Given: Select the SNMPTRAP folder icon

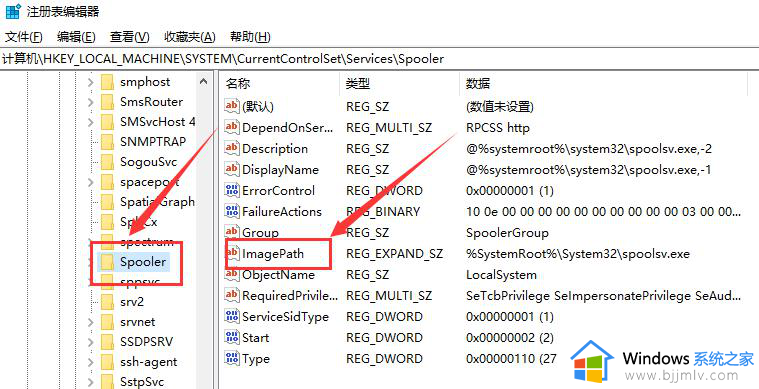Looking at the screenshot, I should [x=107, y=142].
